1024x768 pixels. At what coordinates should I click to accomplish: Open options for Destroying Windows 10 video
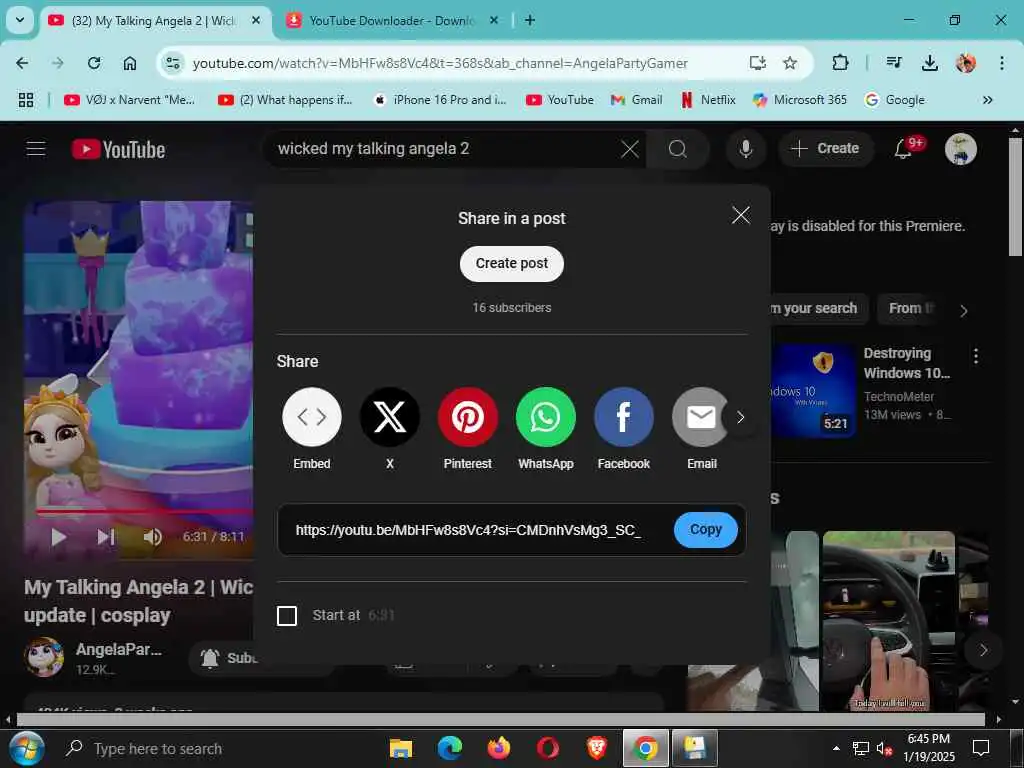[976, 356]
